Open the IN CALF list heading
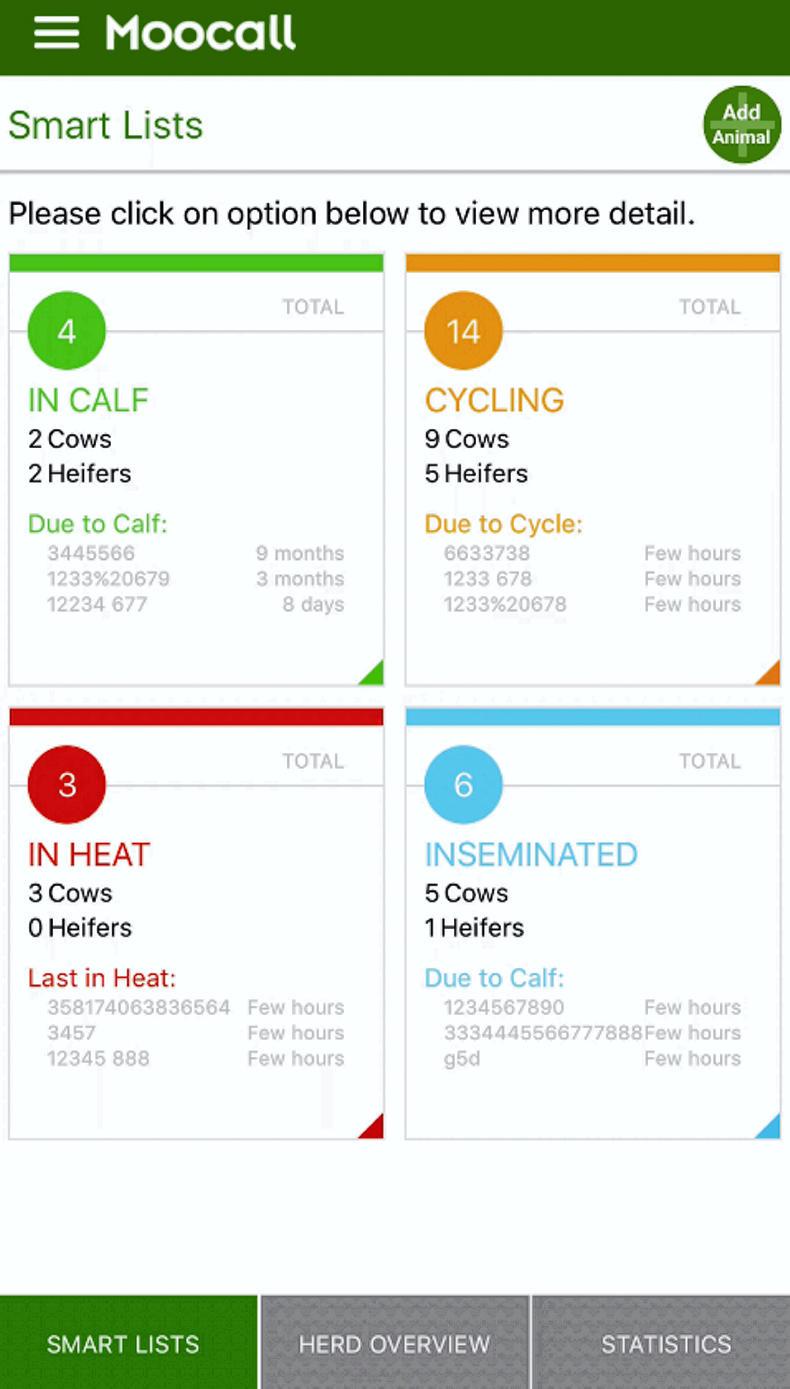This screenshot has width=790, height=1389. coord(88,400)
